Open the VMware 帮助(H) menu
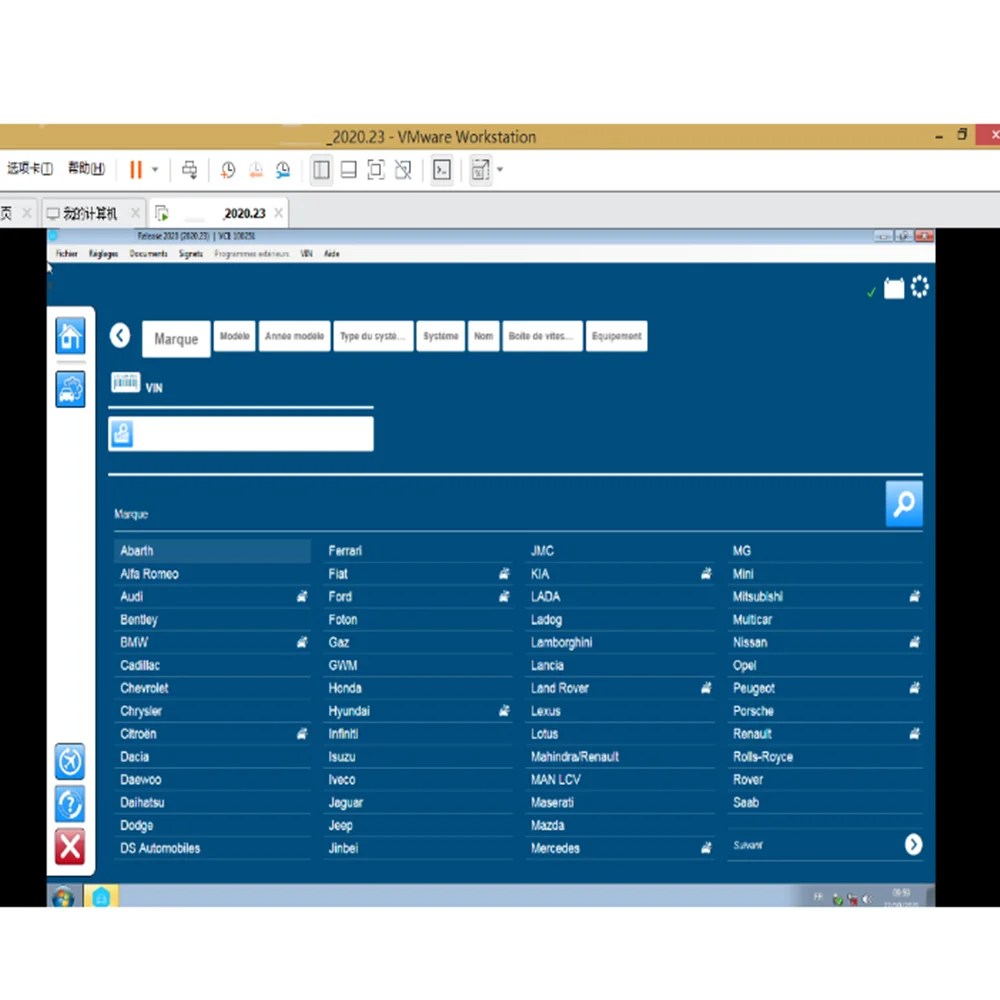The height and width of the screenshot is (1000, 1000). (86, 168)
